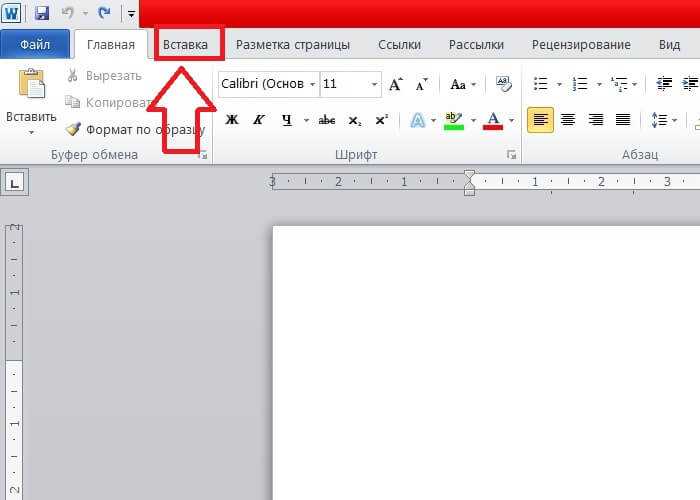Viewport: 700px width, 500px height.
Task: Open the Вид tab
Action: click(669, 45)
